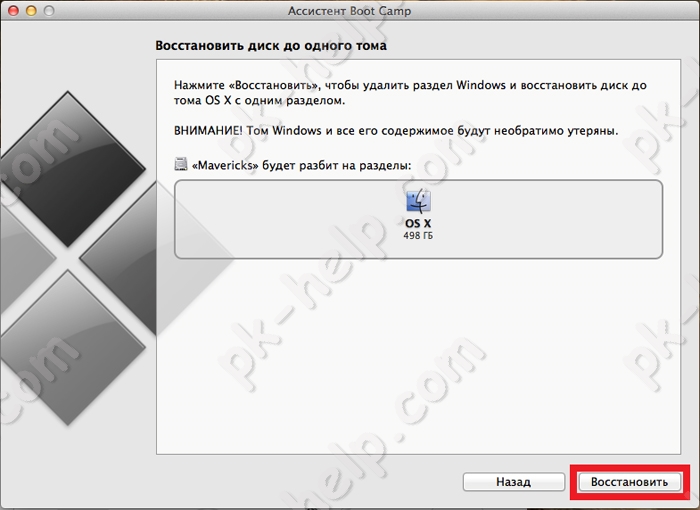Click the «Mavericks» будет разбит на разделы text

301,166
